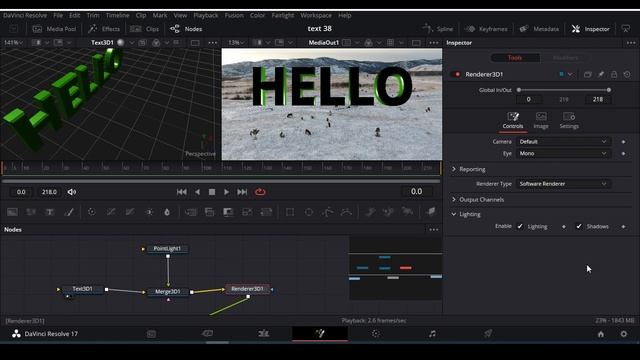Image resolution: width=640 pixels, height=360 pixels.
Task: Click the Camera keyframe diamond
Action: click(623, 142)
